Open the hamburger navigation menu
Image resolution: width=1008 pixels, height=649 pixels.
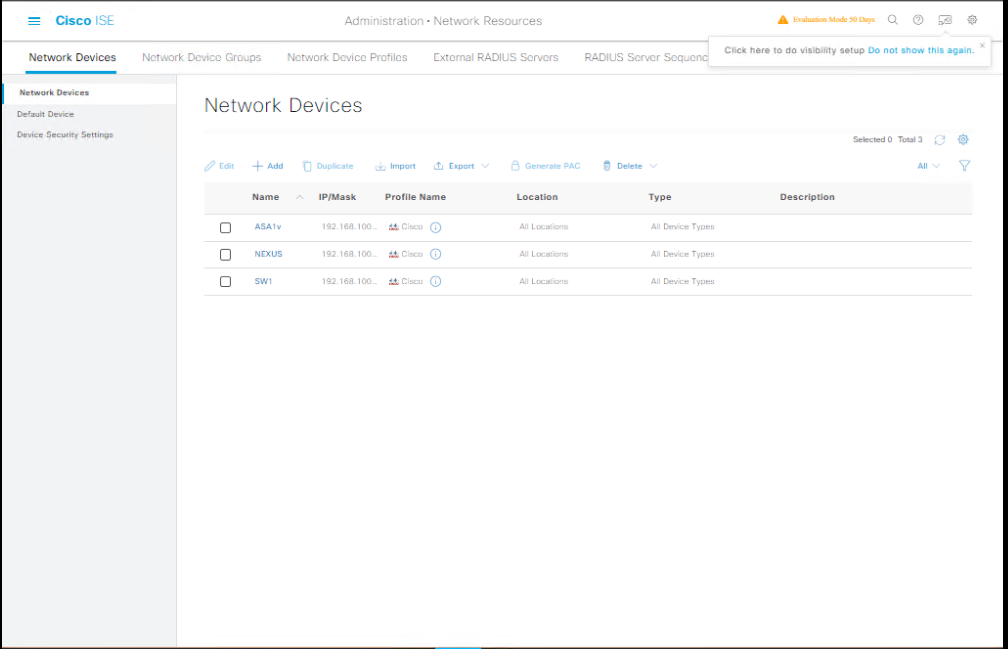(x=34, y=21)
